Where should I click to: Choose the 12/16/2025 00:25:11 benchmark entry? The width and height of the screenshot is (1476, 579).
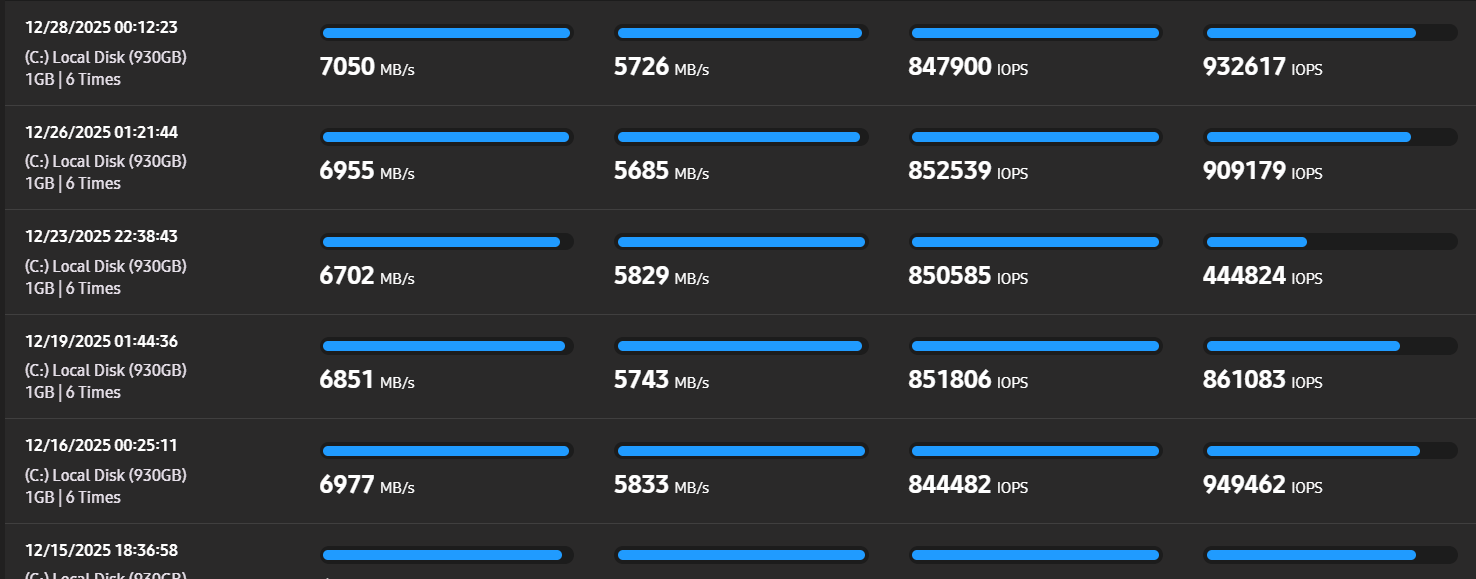click(x=740, y=471)
